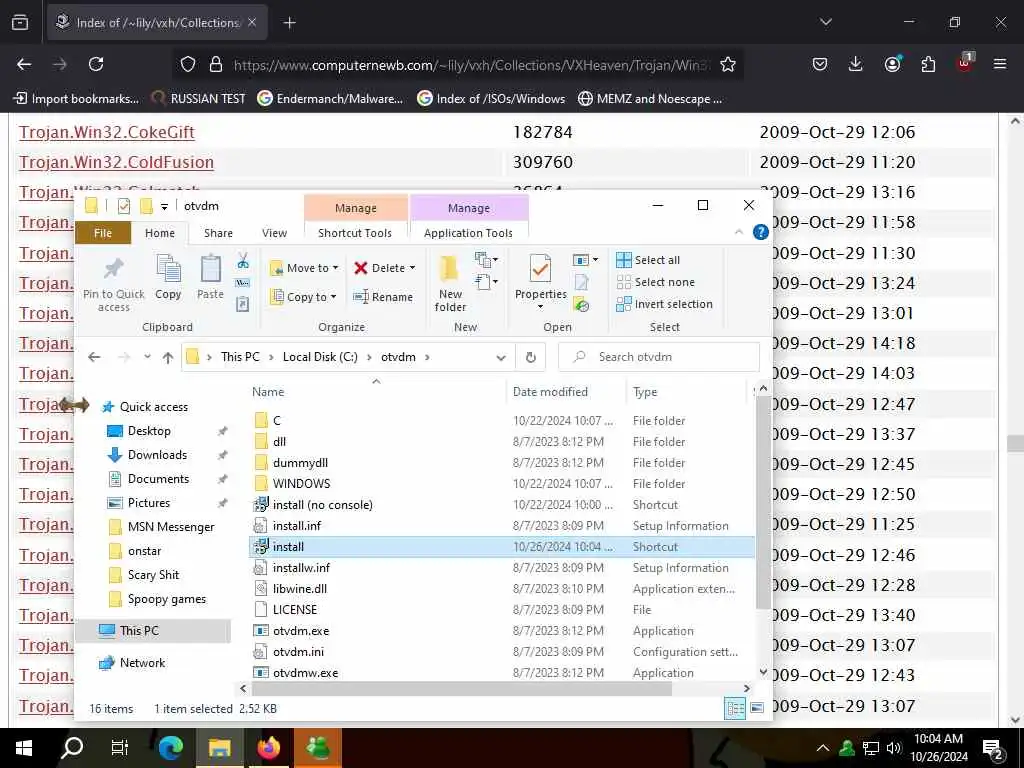Open Task View on the taskbar

(120, 748)
